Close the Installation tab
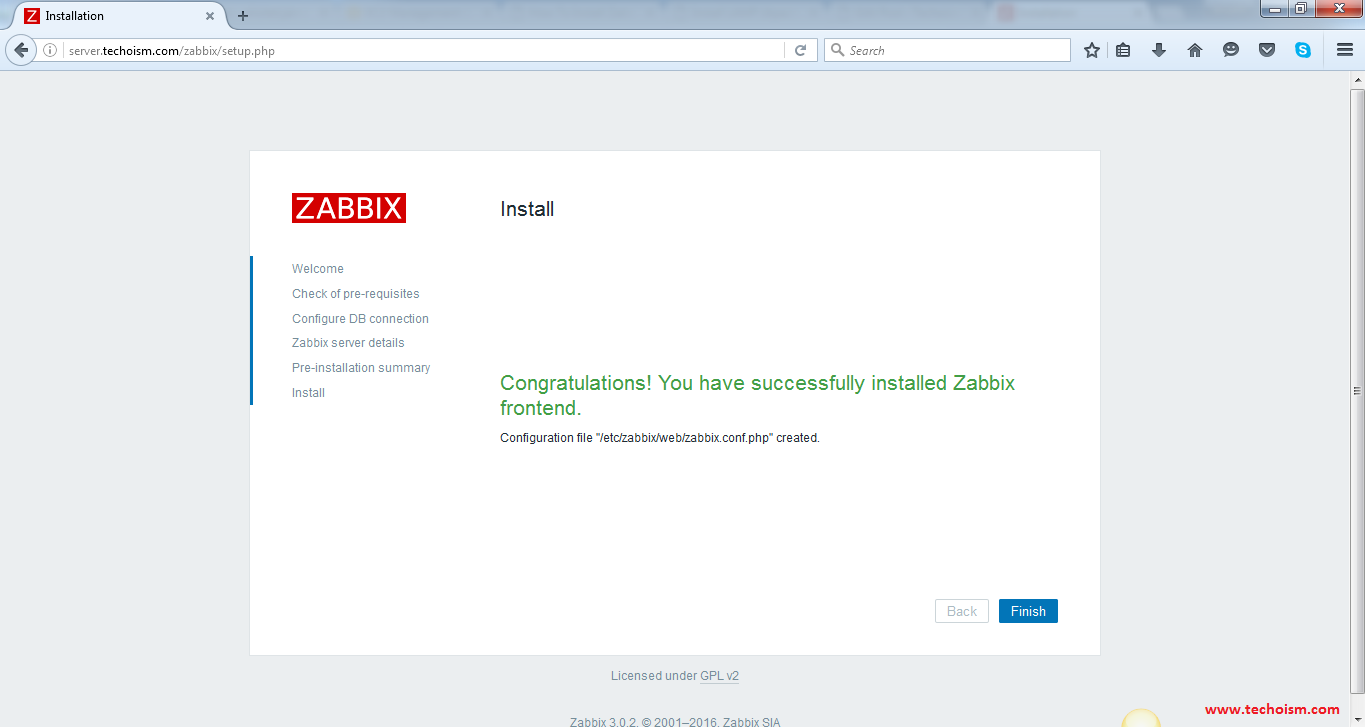The image size is (1365, 727). pos(210,16)
